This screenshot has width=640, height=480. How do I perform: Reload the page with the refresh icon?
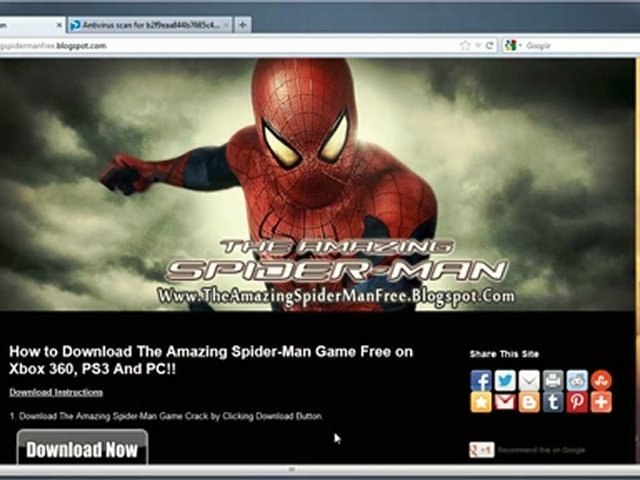click(x=489, y=45)
